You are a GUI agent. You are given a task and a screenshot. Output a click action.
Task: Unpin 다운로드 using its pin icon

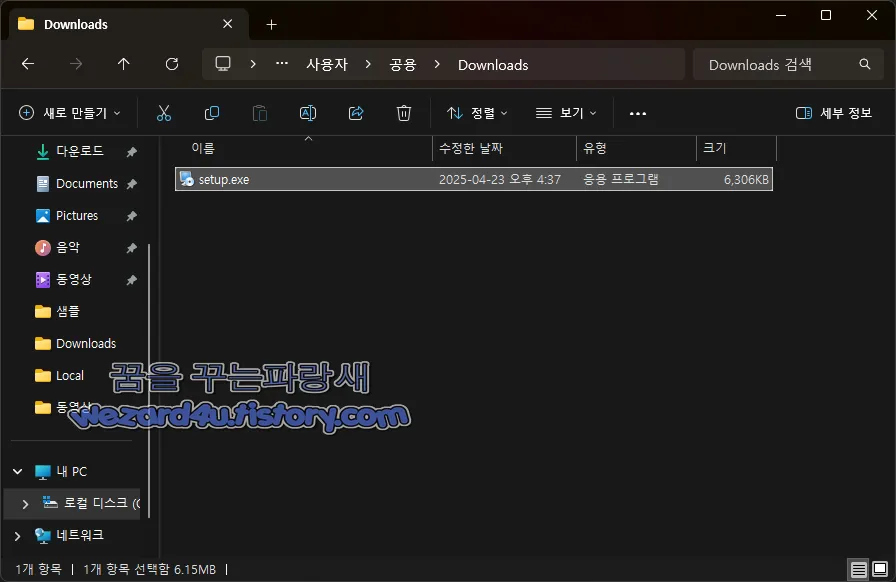(x=131, y=152)
